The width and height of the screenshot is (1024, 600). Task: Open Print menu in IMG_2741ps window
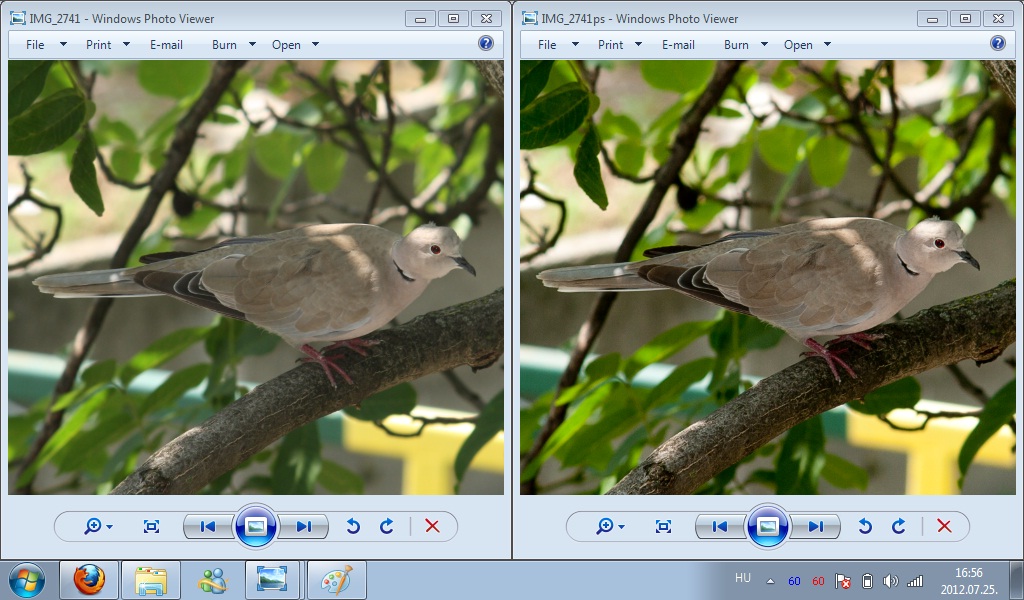[611, 44]
